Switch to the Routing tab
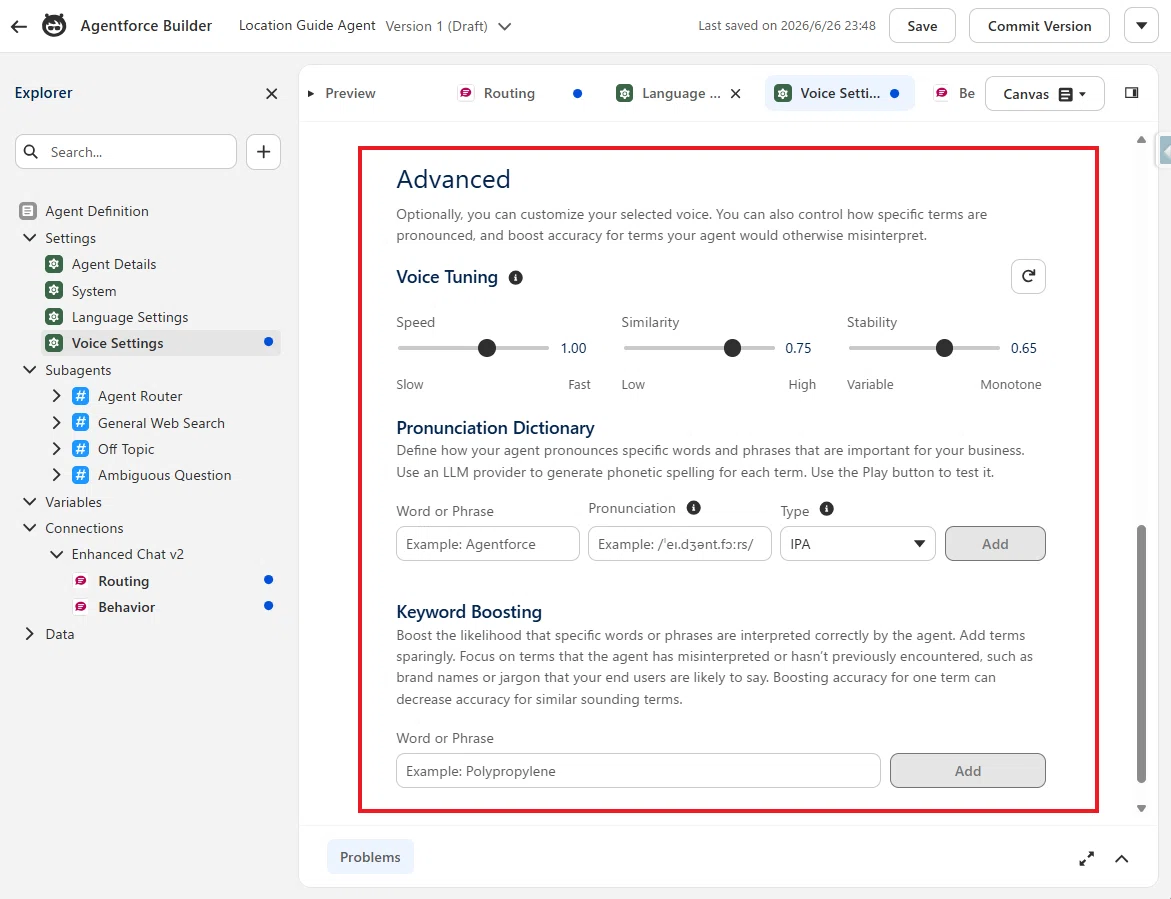Viewport: 1171px width, 899px height. 509,93
